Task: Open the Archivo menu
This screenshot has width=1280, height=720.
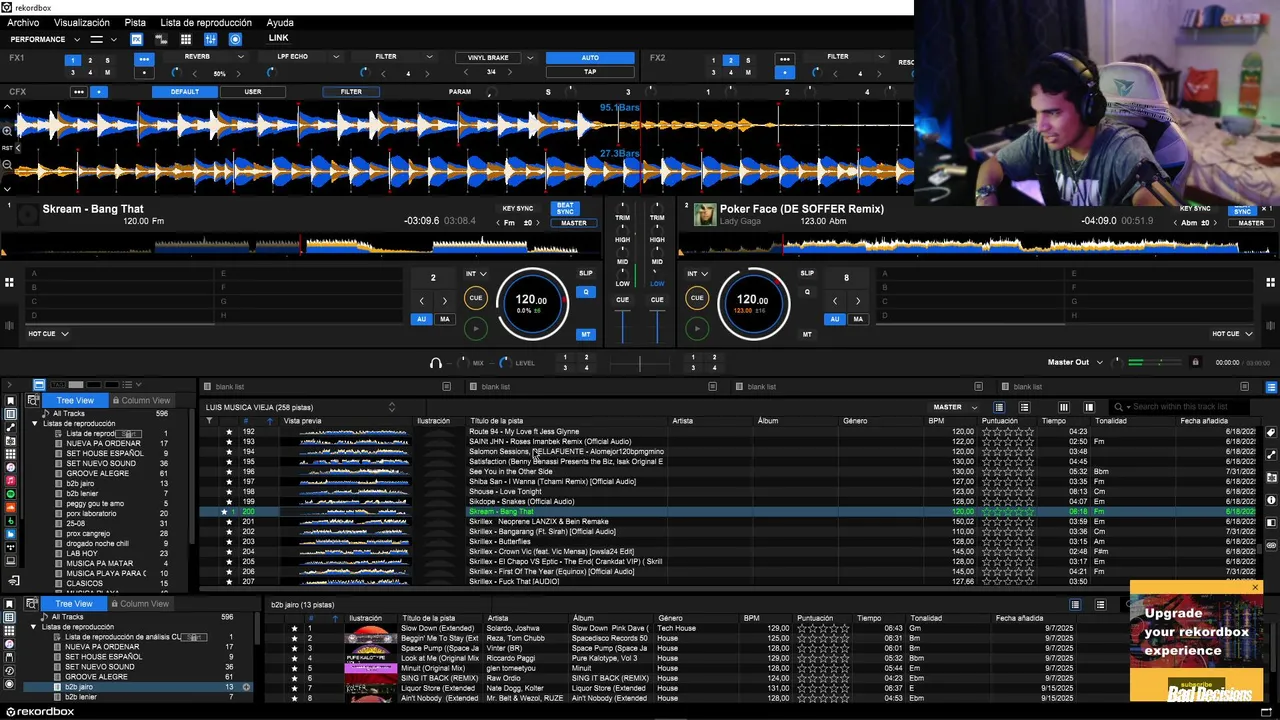Action: click(23, 22)
